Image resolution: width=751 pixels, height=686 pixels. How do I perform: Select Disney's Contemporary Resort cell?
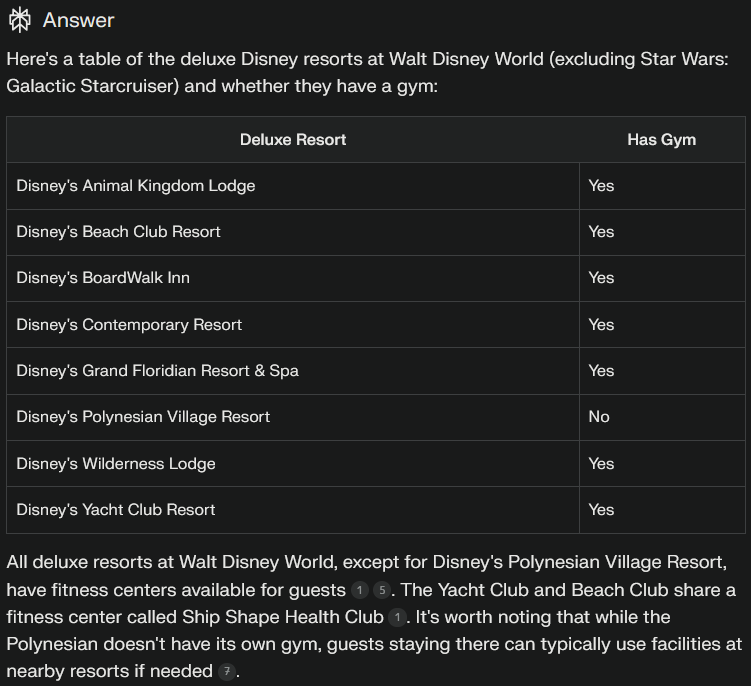coord(129,325)
